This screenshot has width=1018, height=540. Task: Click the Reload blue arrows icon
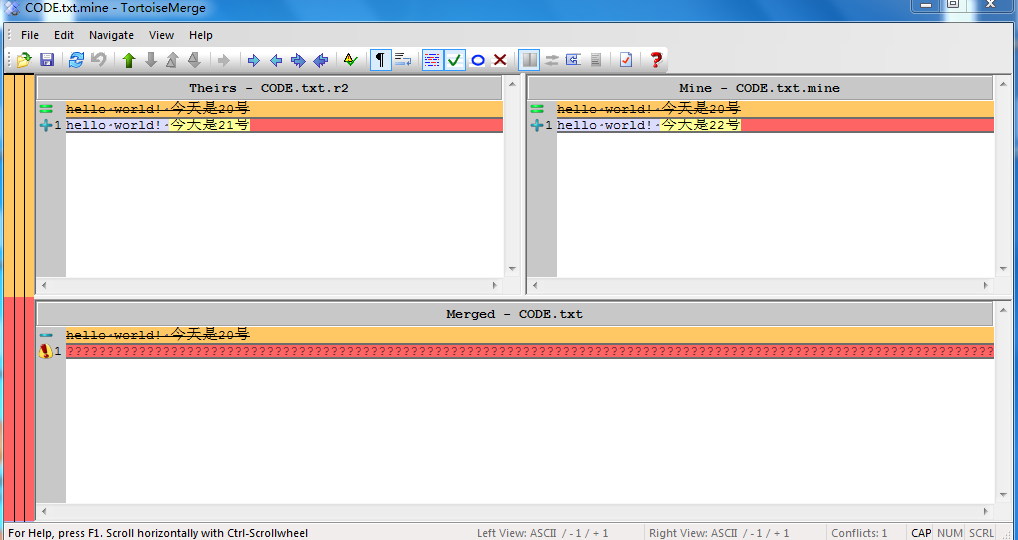[x=77, y=60]
